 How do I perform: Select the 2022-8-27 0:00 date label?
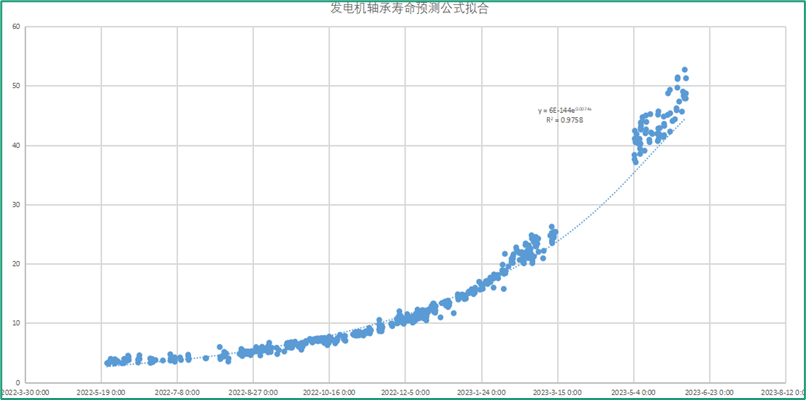[x=254, y=392]
